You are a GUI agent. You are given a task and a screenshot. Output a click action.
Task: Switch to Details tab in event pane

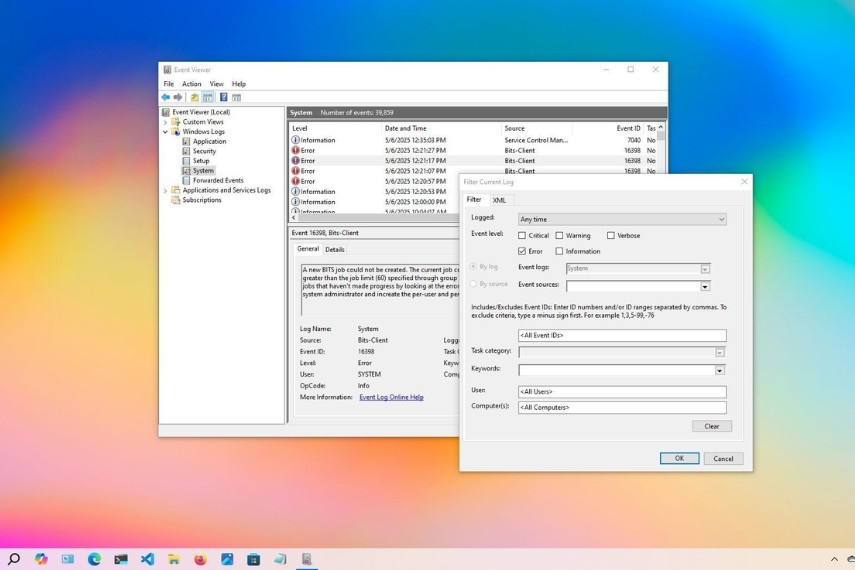[334, 250]
